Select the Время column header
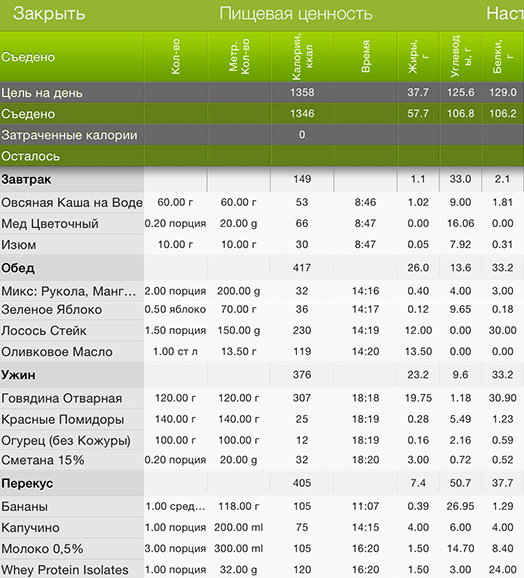 [366, 56]
